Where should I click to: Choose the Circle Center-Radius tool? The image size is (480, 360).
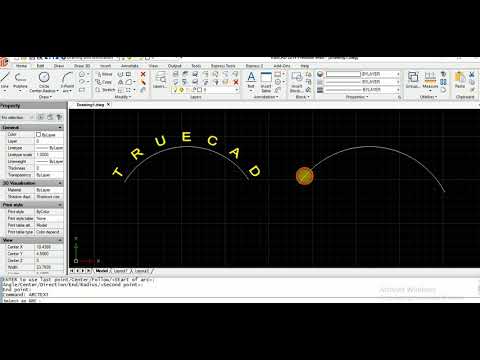pos(44,82)
